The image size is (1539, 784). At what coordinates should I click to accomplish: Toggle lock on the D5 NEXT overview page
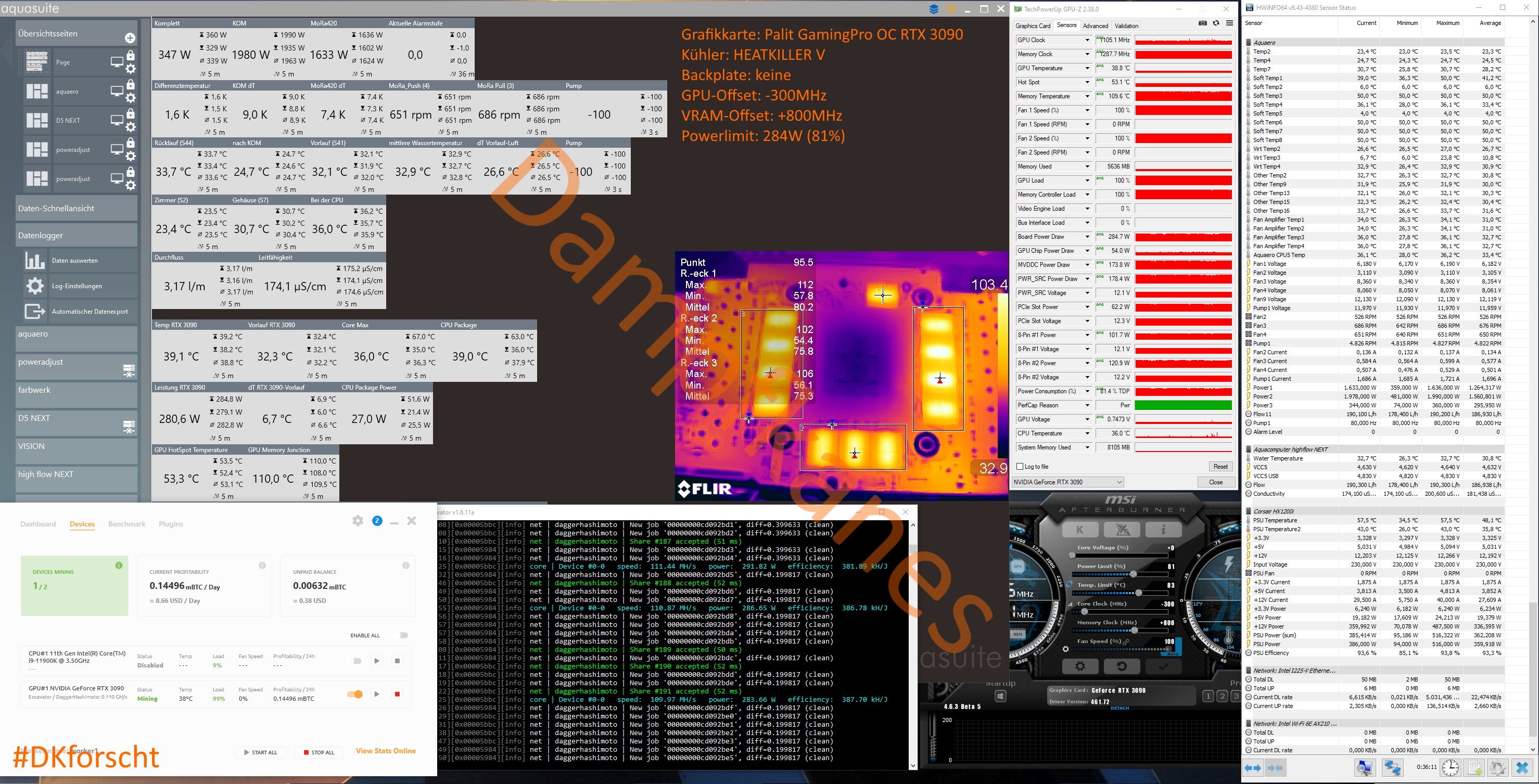131,114
